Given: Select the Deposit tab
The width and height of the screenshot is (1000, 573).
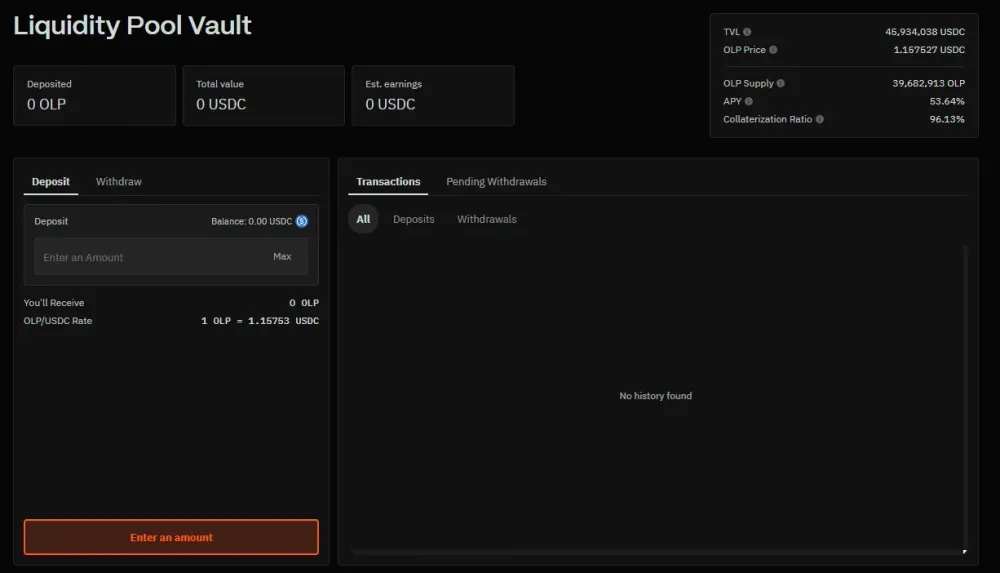Looking at the screenshot, I should pyautogui.click(x=51, y=182).
